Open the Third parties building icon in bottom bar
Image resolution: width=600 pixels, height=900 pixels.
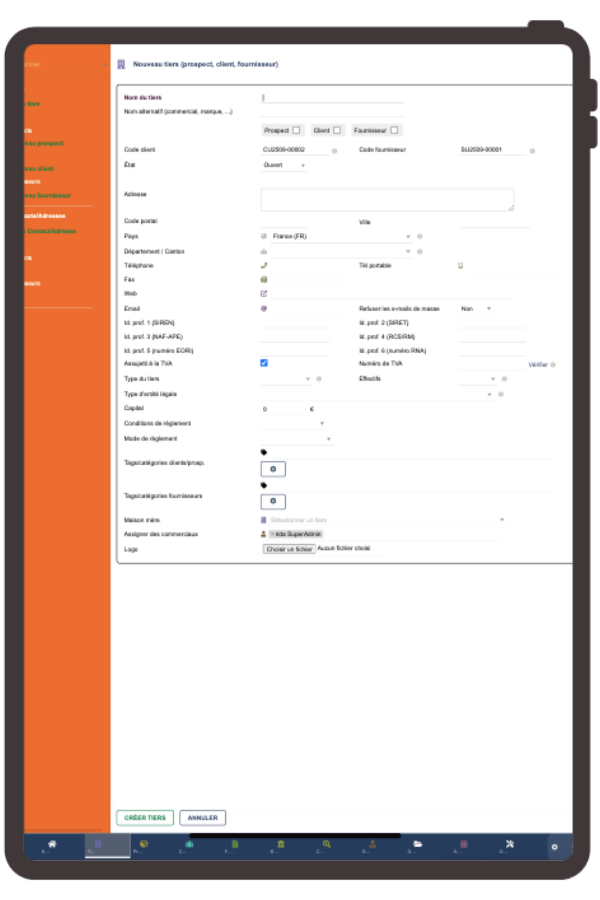98,844
